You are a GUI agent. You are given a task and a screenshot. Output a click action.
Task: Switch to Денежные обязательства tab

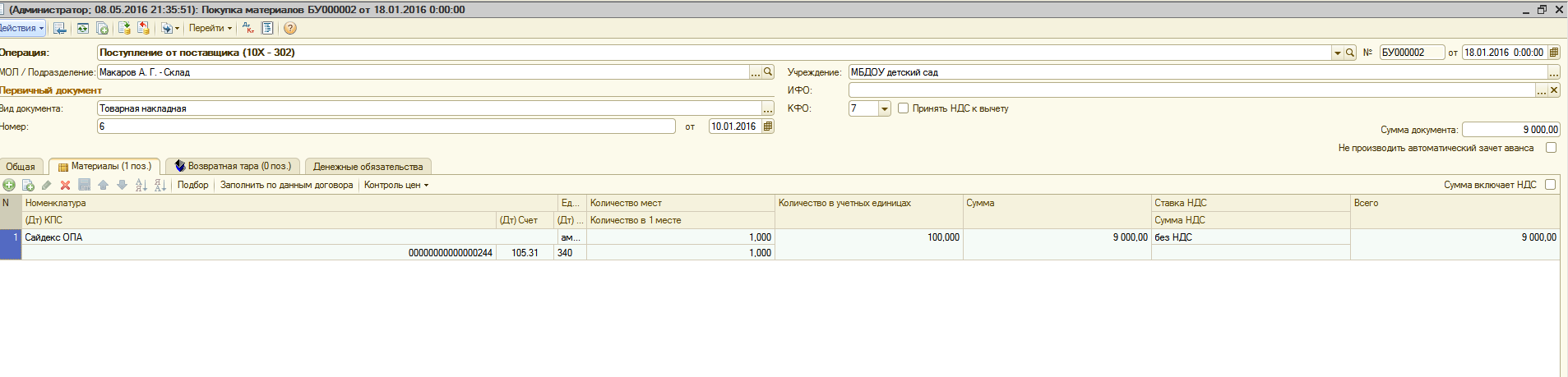click(368, 167)
